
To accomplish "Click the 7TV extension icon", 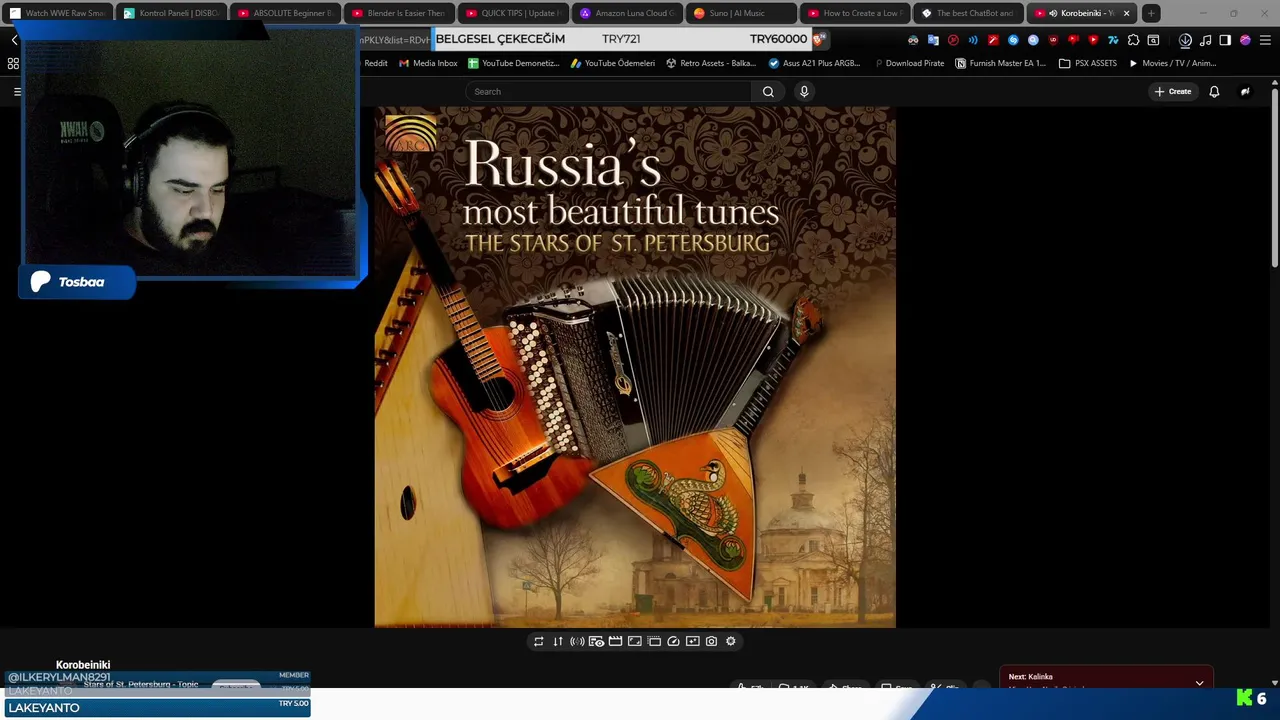I will 1113,40.
